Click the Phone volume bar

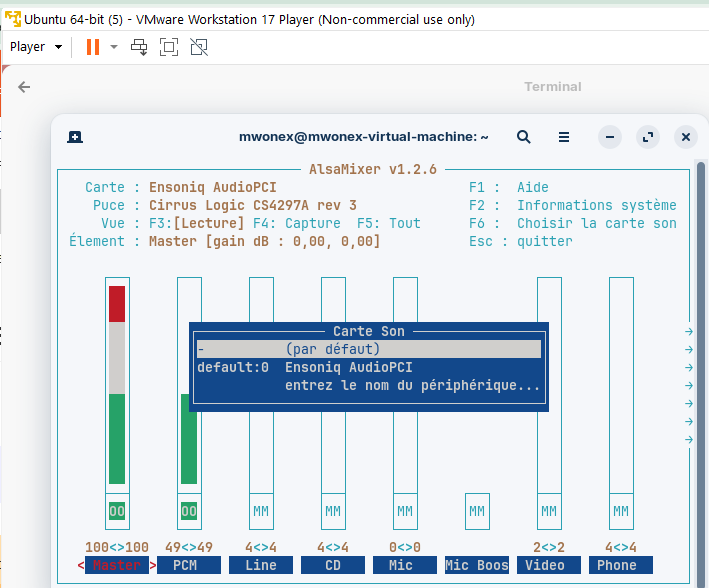tap(621, 385)
